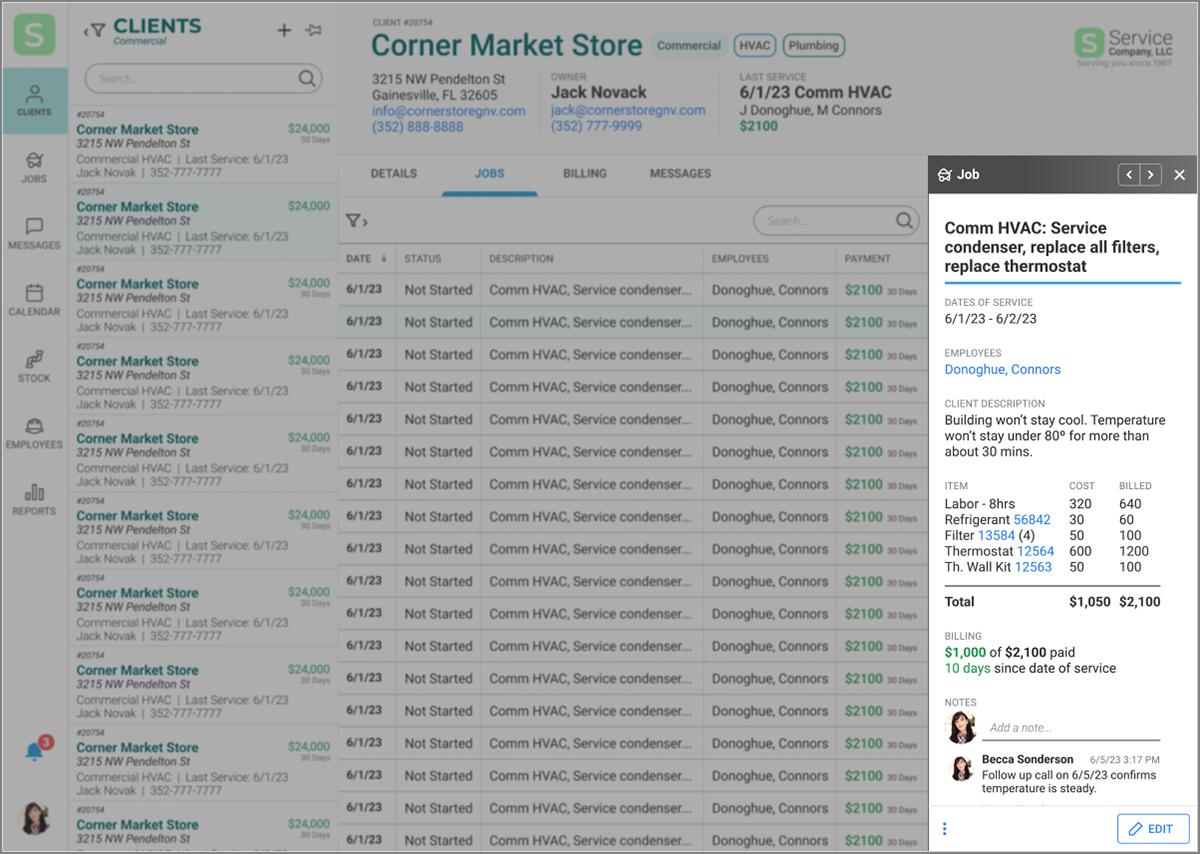This screenshot has height=854, width=1200.
Task: Close the Job detail panel
Action: 1179,175
